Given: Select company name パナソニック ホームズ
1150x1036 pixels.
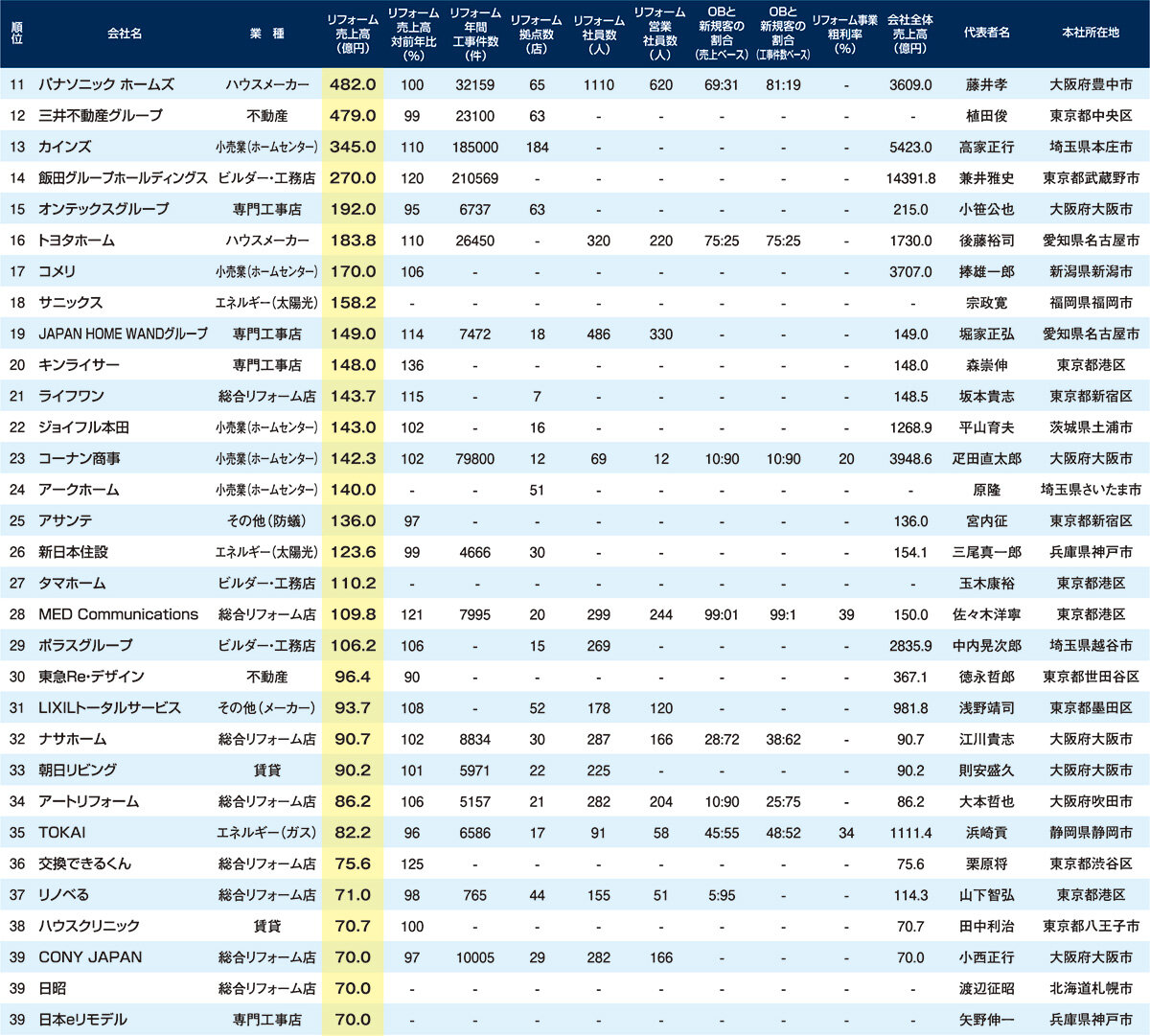Looking at the screenshot, I should coord(106,84).
